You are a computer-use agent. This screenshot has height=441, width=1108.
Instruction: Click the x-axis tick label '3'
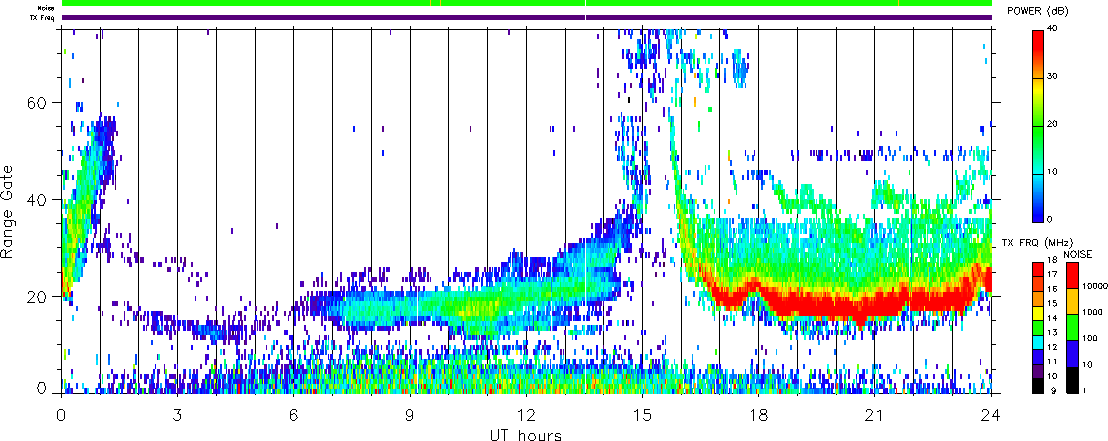(x=177, y=415)
